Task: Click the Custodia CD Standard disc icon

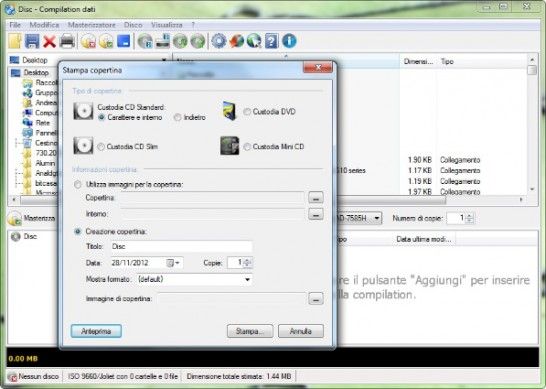Action: coord(83,111)
